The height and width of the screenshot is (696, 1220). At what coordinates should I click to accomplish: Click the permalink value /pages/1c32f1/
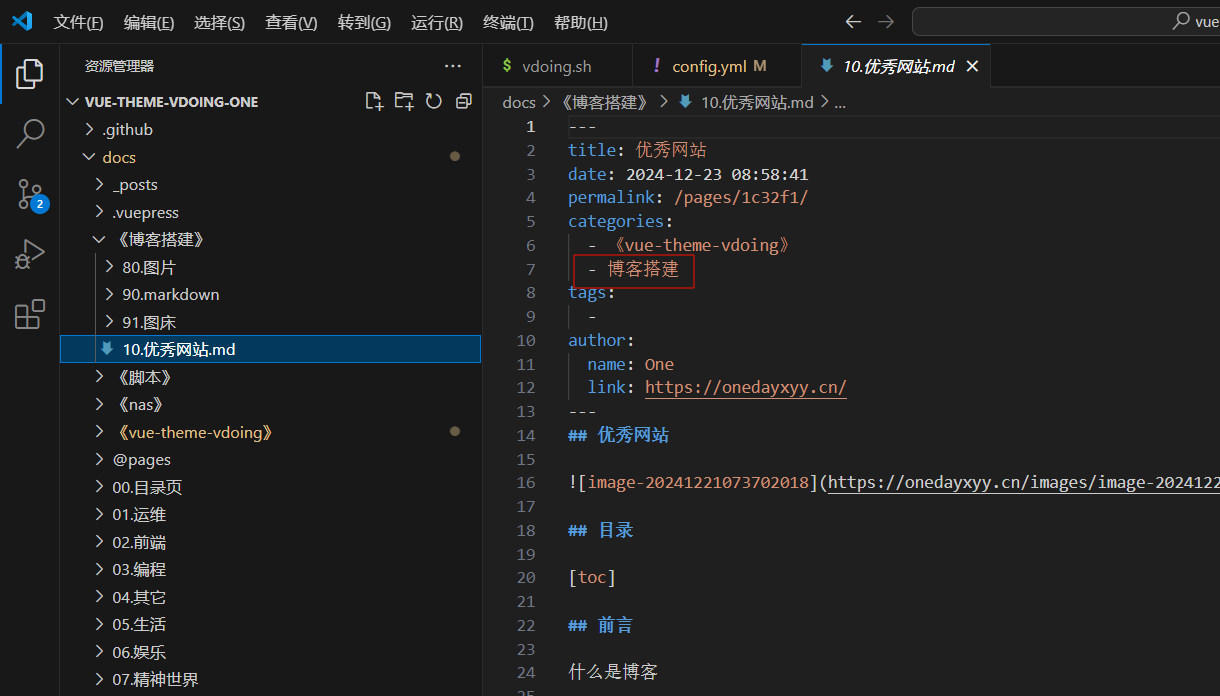pos(741,197)
